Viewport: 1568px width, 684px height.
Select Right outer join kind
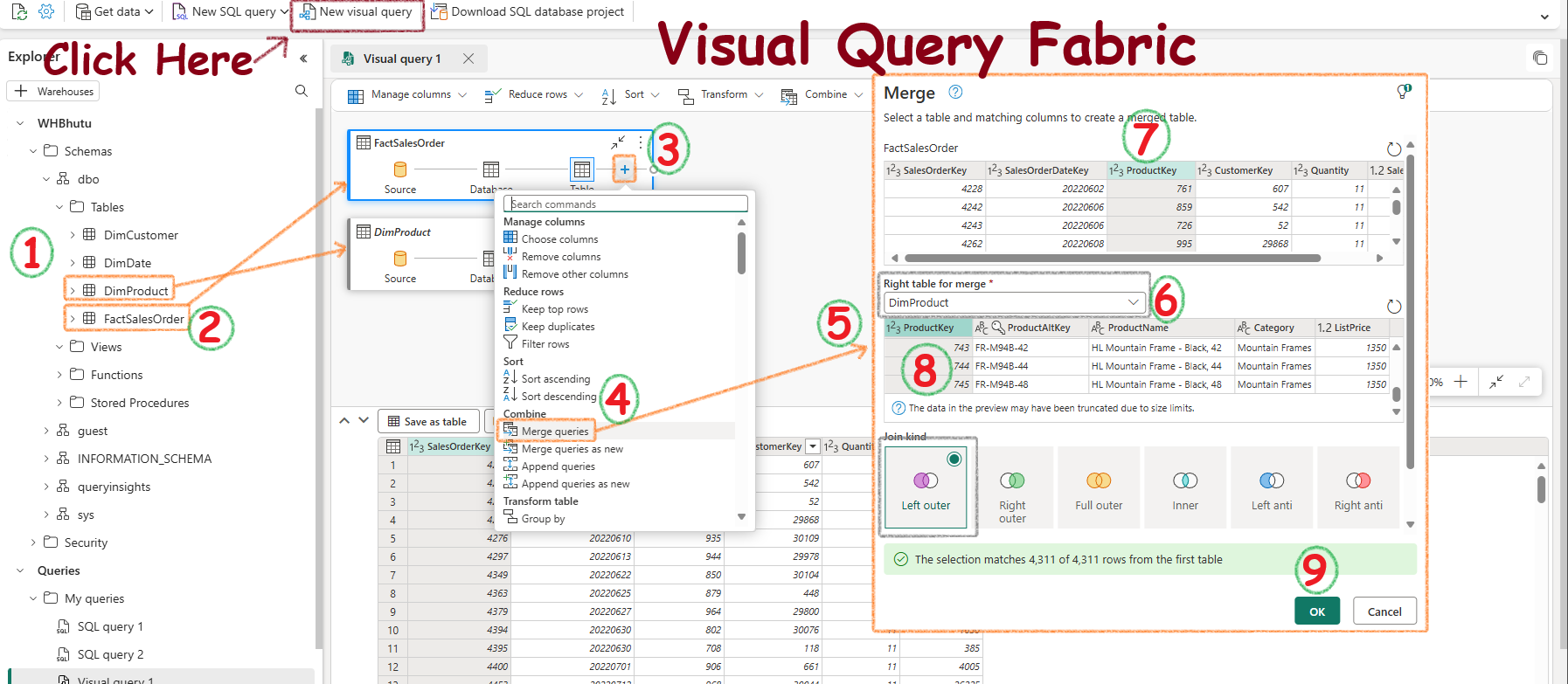coord(1012,487)
